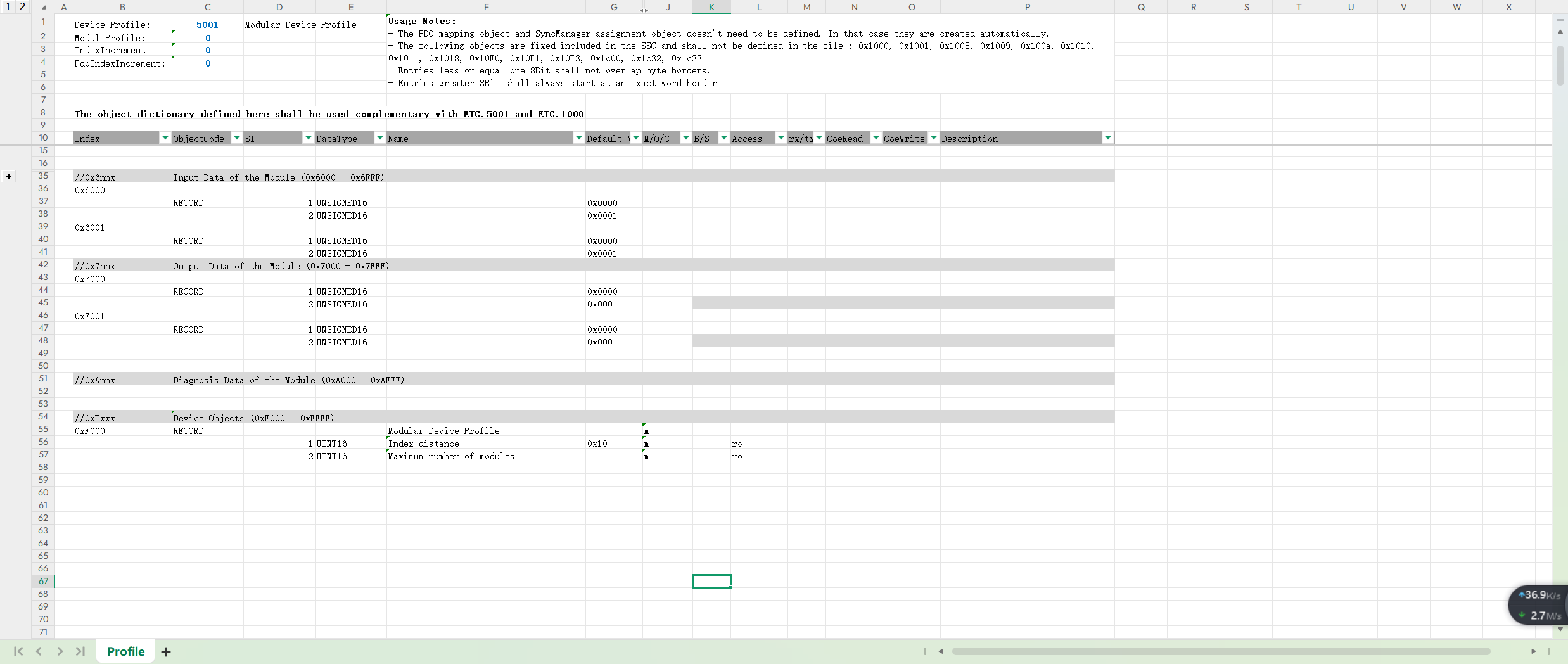Open the DataType column filter dropdown
This screenshot has height=664, width=1568.
coord(379,137)
